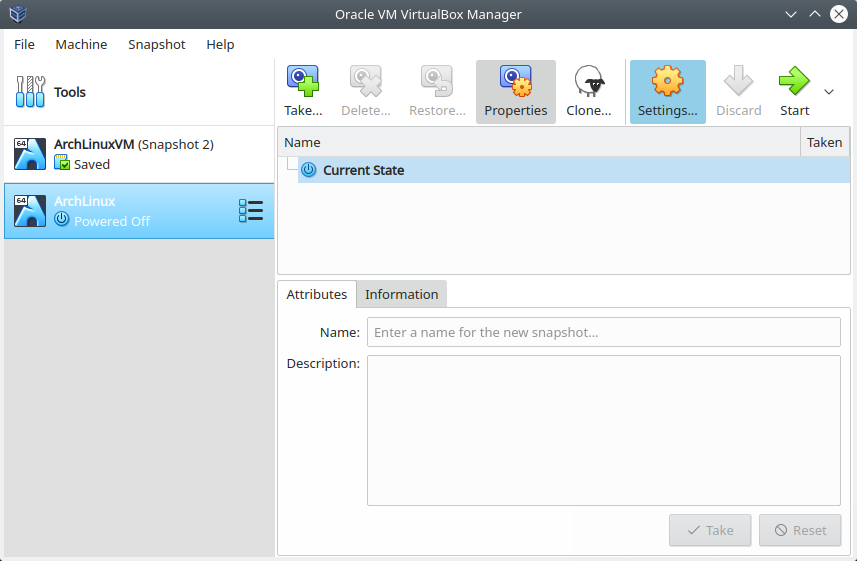Switch to the Attributes tab
This screenshot has width=857, height=561.
316,294
